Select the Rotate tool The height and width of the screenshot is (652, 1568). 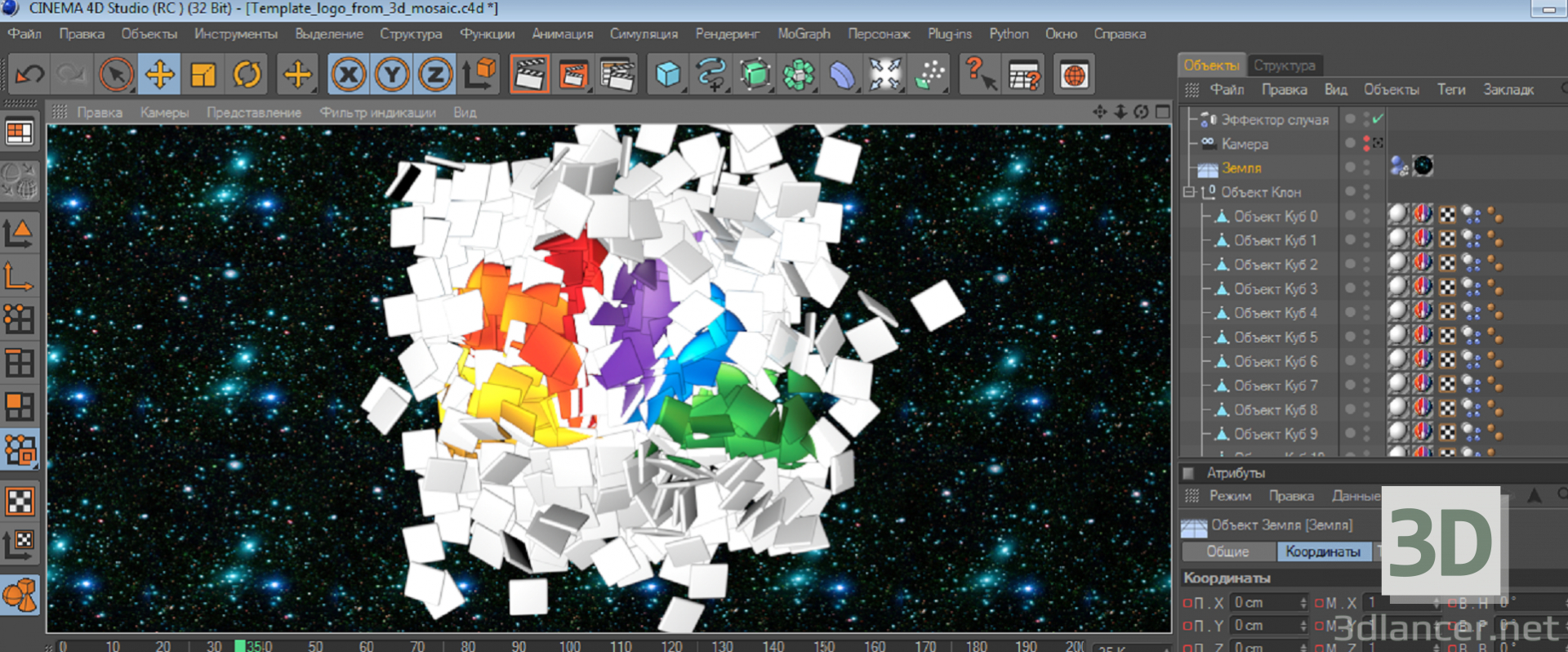247,75
